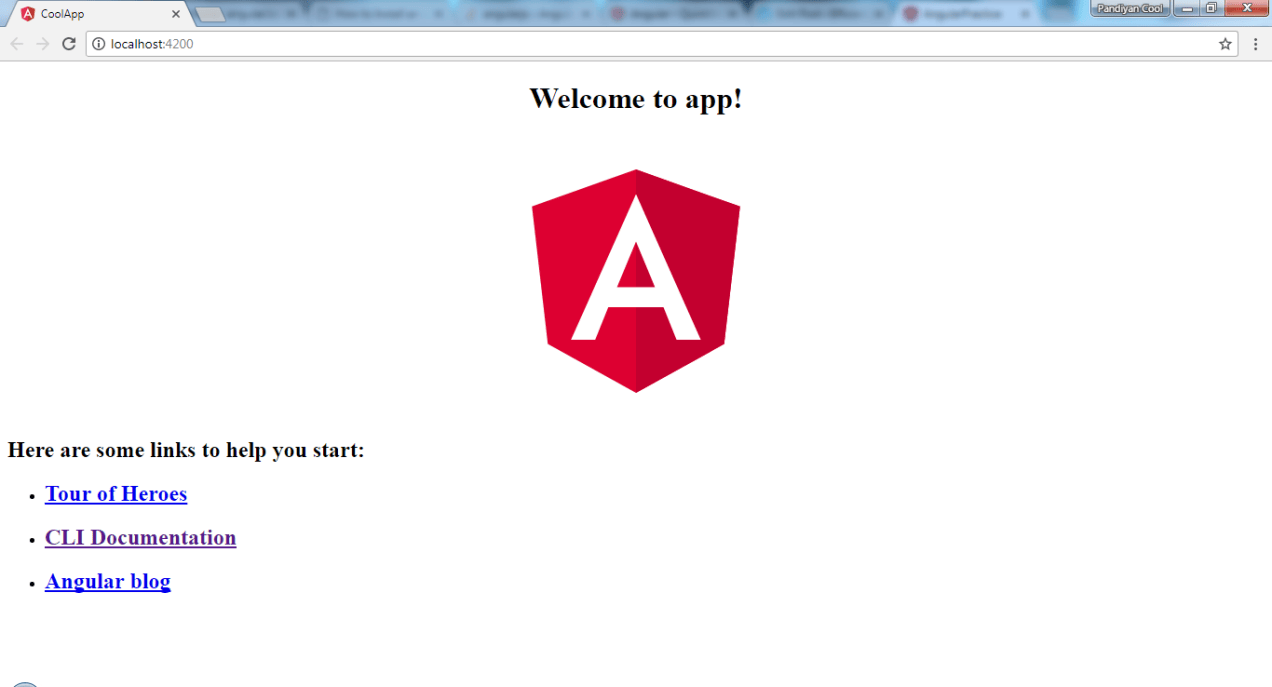Open the CLI Documentation link
Viewport: 1272px width, 687px height.
pos(140,538)
